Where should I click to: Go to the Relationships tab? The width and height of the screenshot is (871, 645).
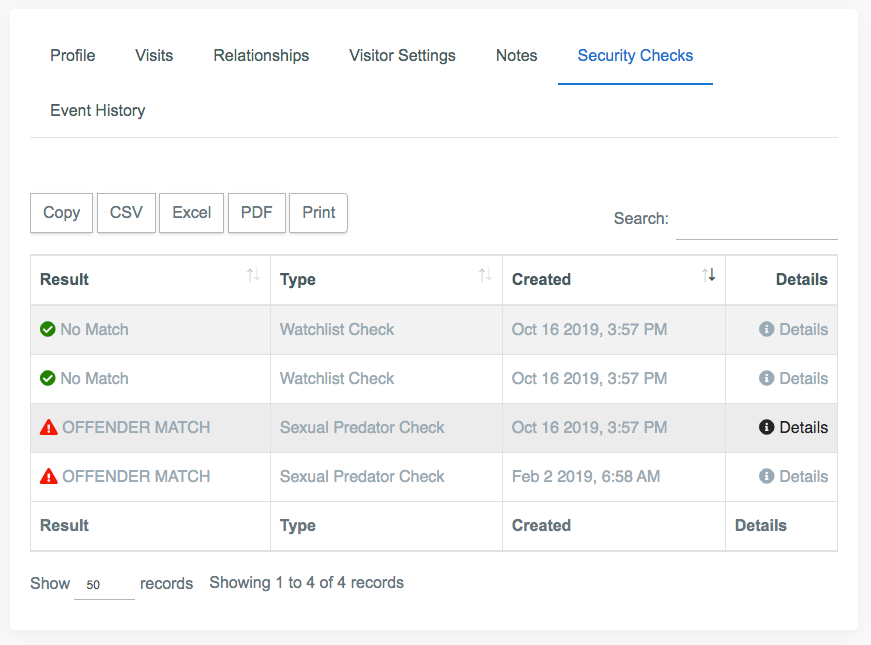point(261,56)
